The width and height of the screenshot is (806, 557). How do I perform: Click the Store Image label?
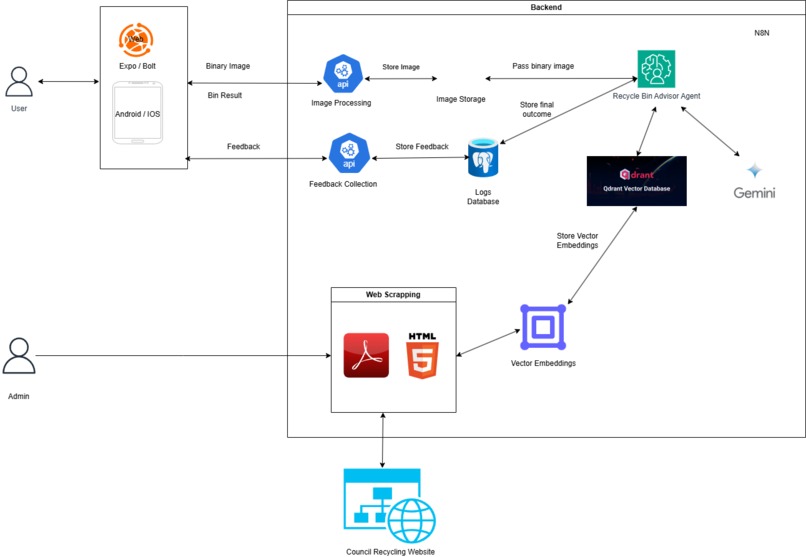tap(401, 67)
